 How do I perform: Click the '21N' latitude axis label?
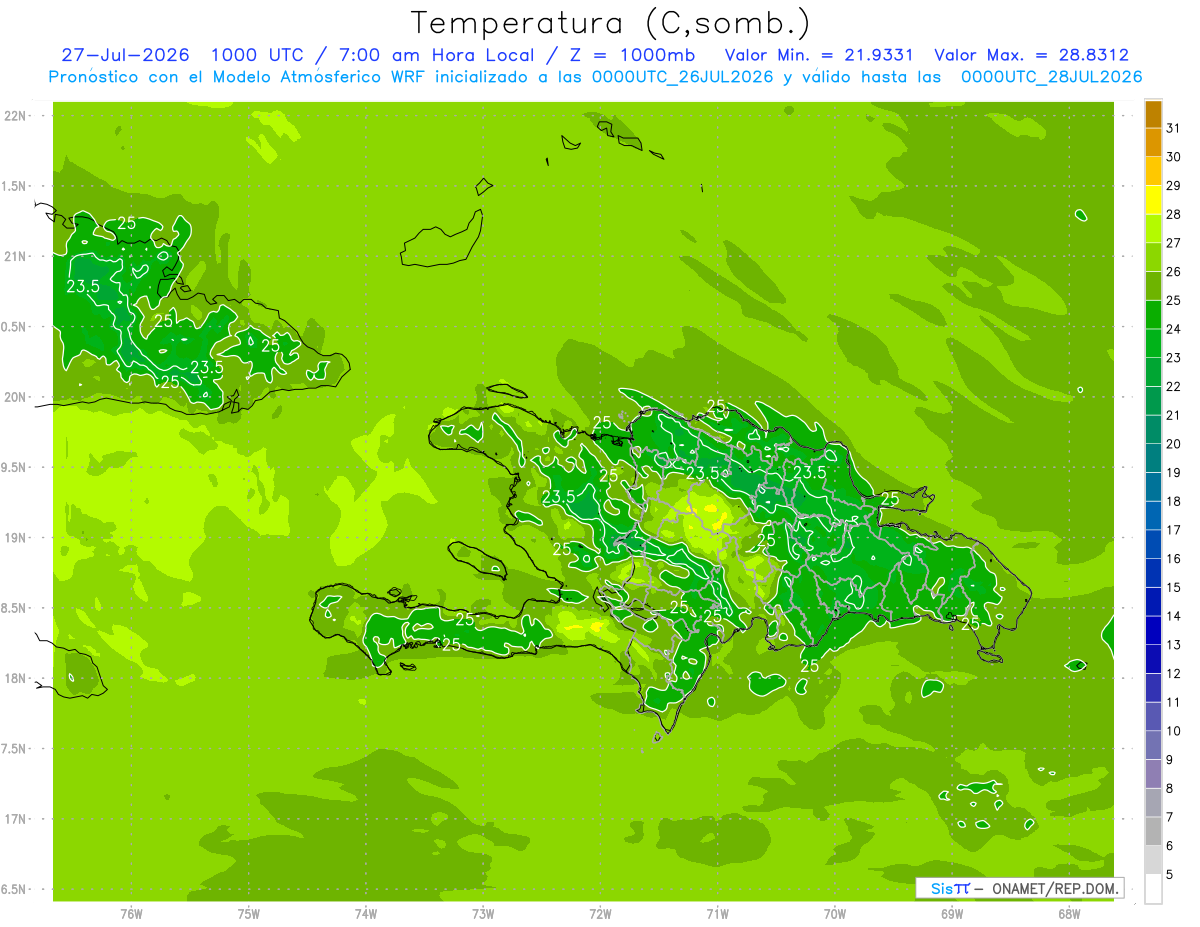[15, 256]
